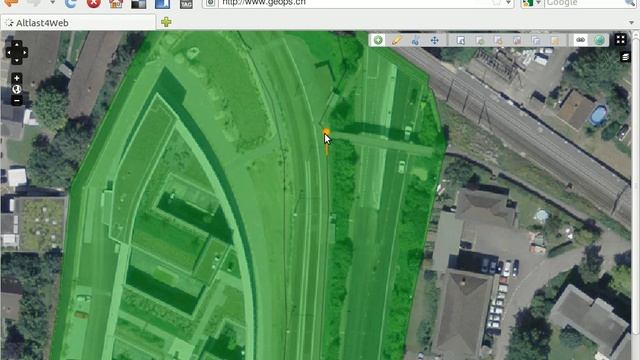The height and width of the screenshot is (360, 640).
Task: Open the map fullscreen with the four-squares icon
Action: 621,40
